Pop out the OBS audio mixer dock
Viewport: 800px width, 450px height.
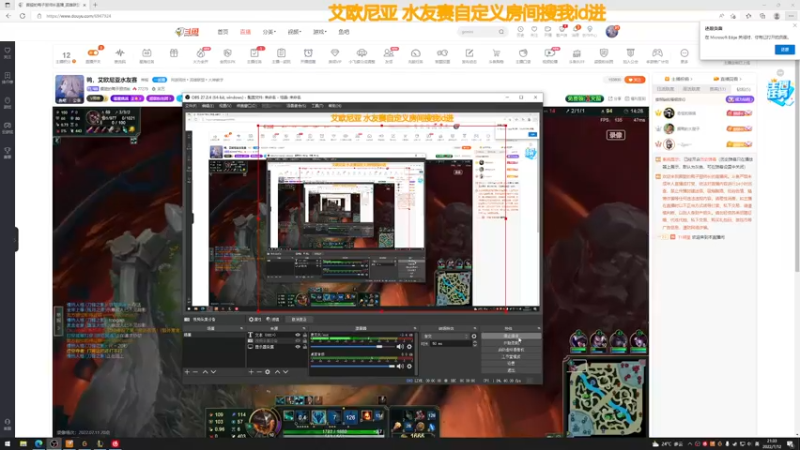[x=414, y=329]
